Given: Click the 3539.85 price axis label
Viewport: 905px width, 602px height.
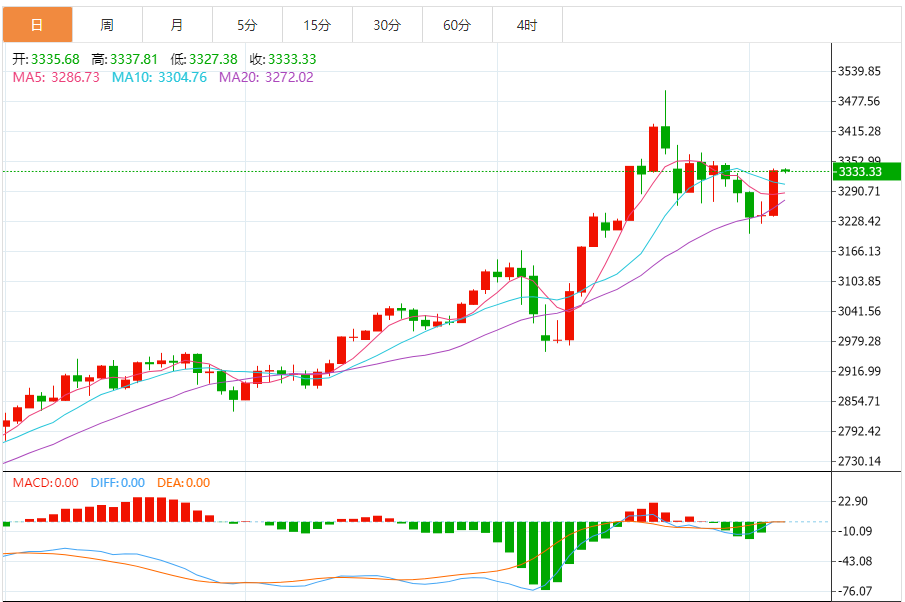Looking at the screenshot, I should [x=859, y=71].
